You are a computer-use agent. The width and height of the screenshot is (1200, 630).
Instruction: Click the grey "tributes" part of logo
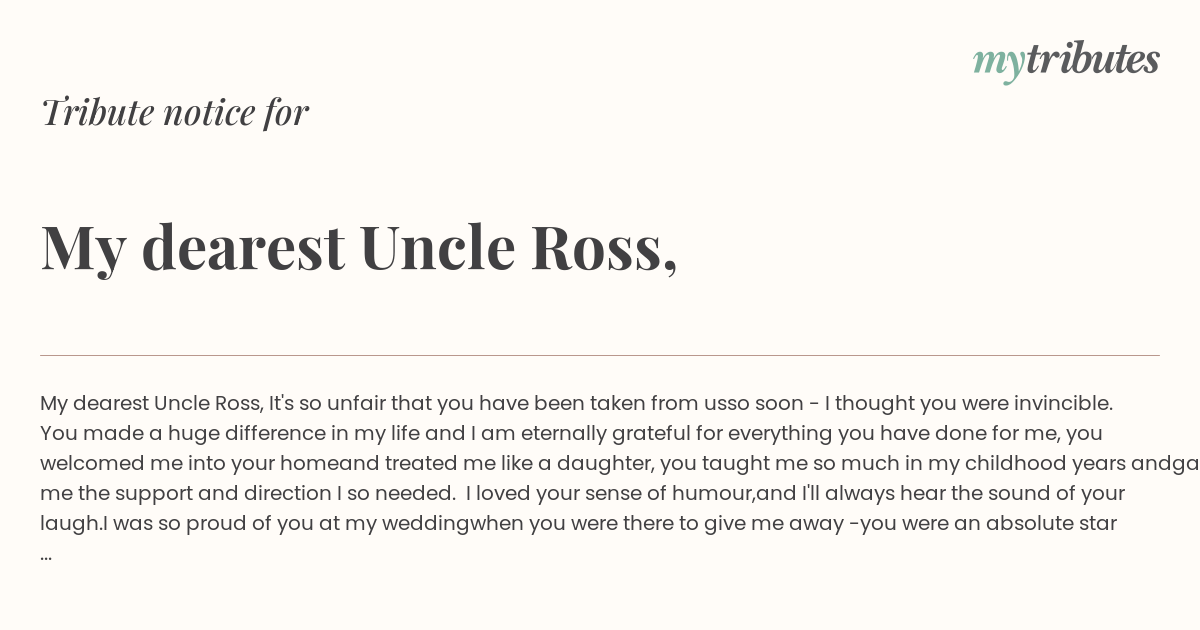pos(1093,59)
